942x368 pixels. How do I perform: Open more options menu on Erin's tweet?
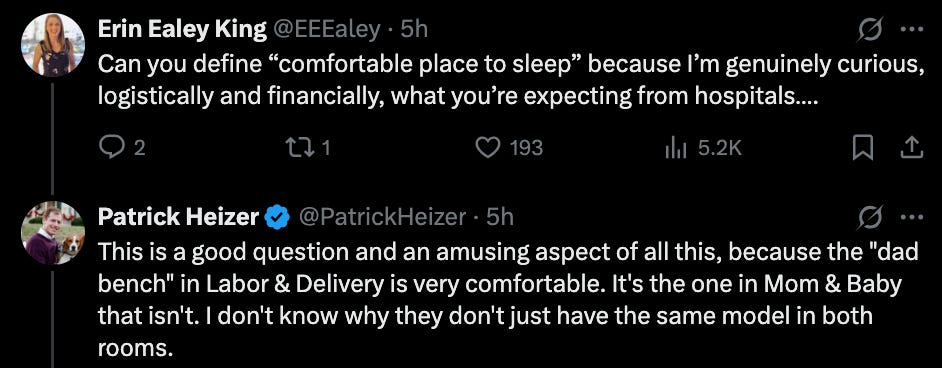point(911,29)
